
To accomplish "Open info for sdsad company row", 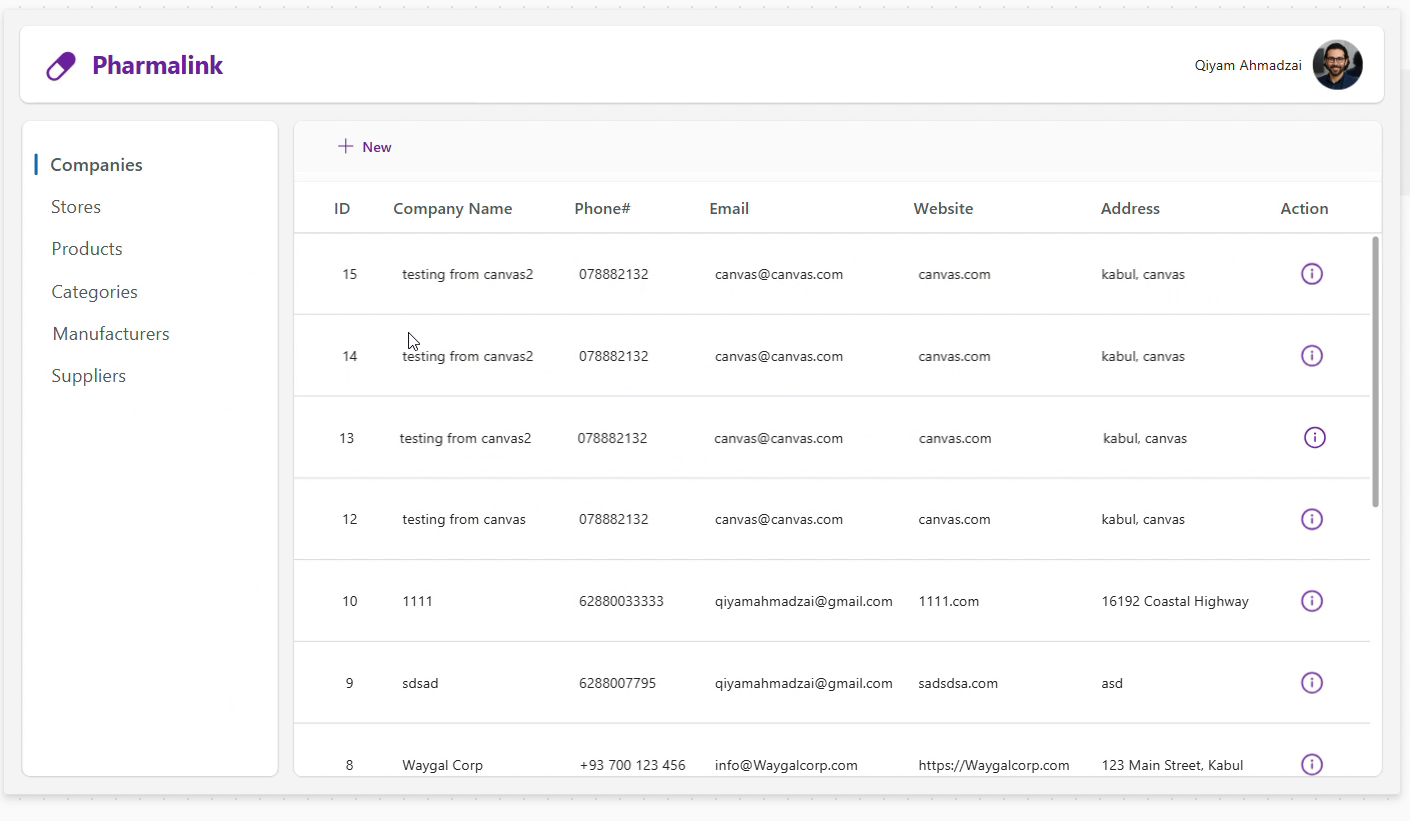I will click(x=1311, y=683).
